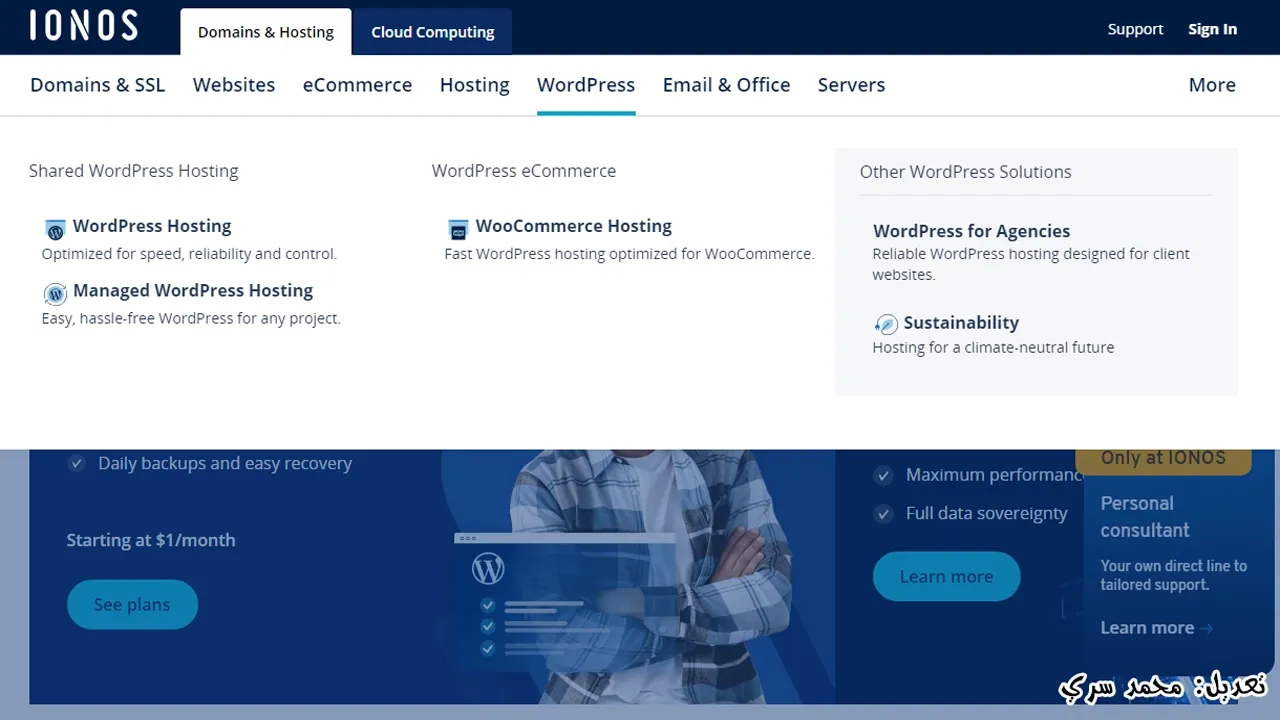
Task: Open WooCommerce Hosting link
Action: 574,226
